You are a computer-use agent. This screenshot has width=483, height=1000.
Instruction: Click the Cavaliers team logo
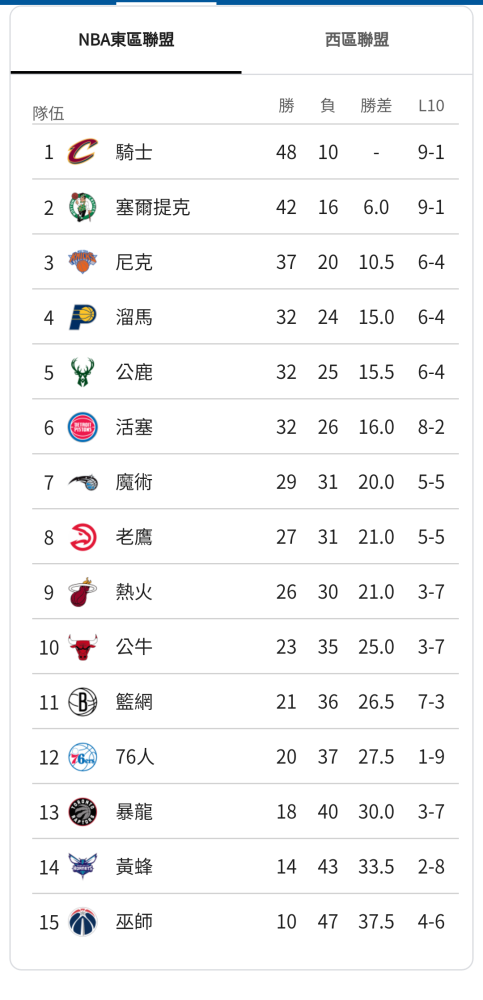(x=83, y=152)
